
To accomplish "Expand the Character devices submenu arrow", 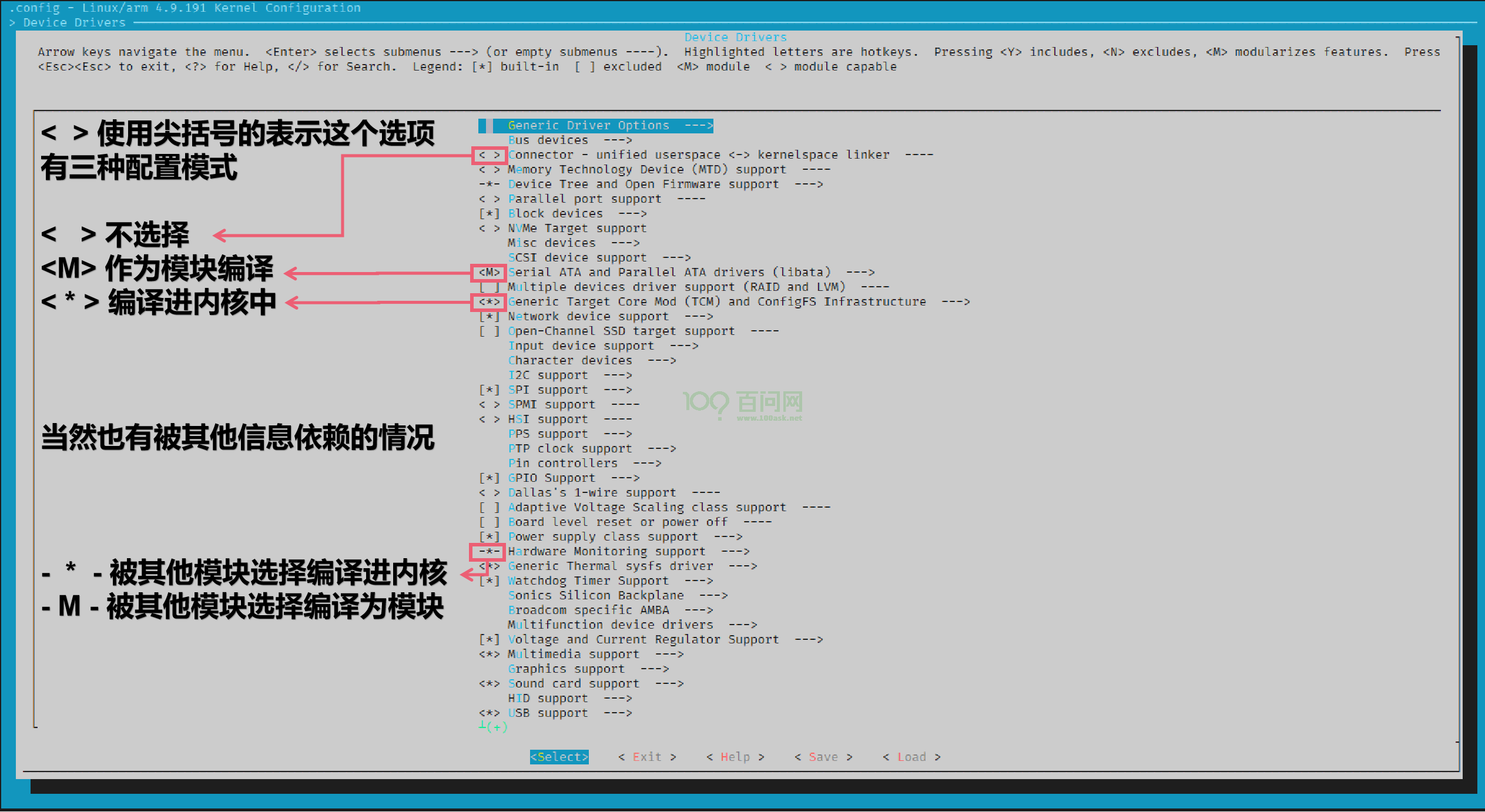I will pos(662,361).
